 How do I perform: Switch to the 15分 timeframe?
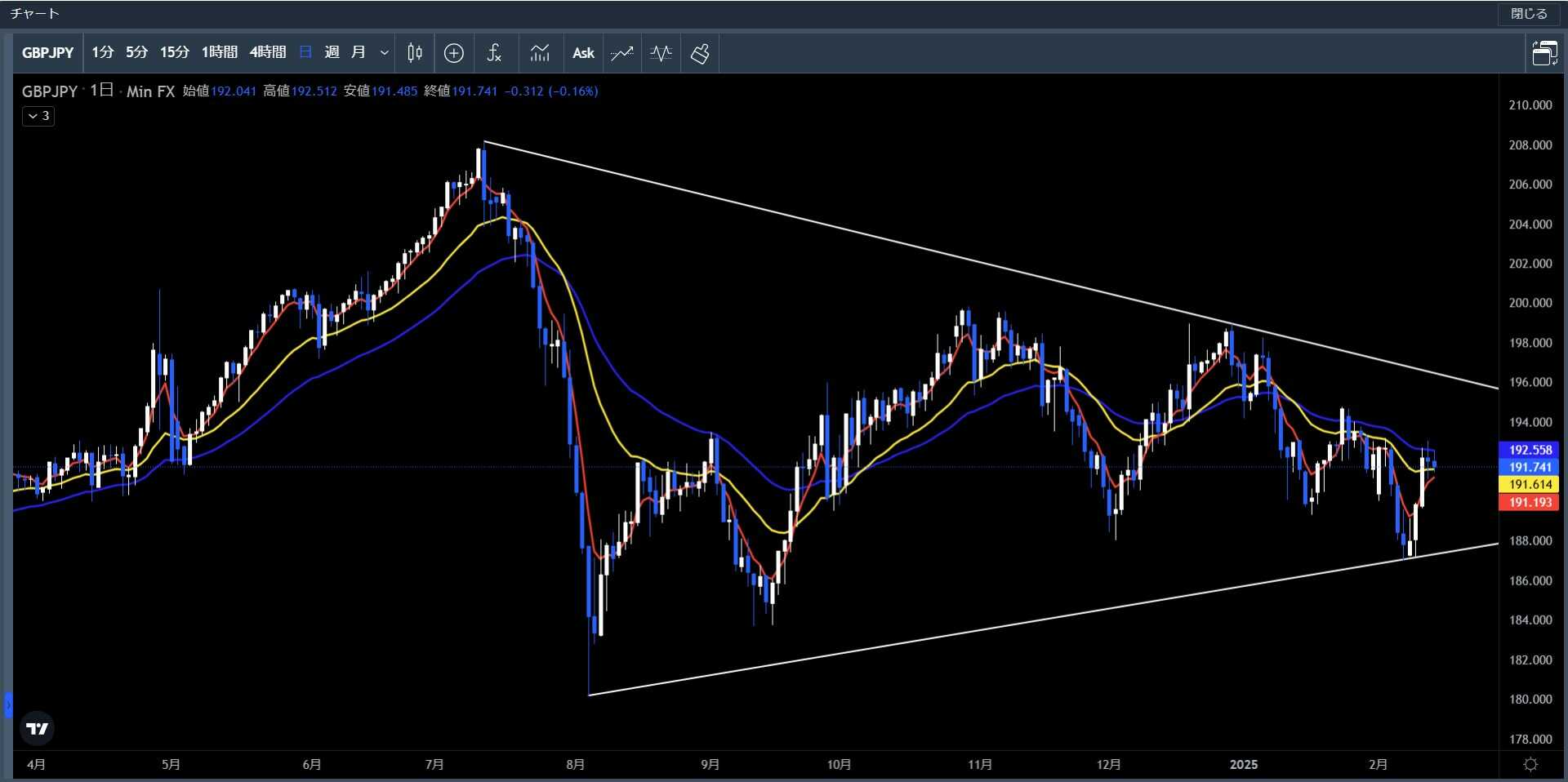pyautogui.click(x=174, y=53)
